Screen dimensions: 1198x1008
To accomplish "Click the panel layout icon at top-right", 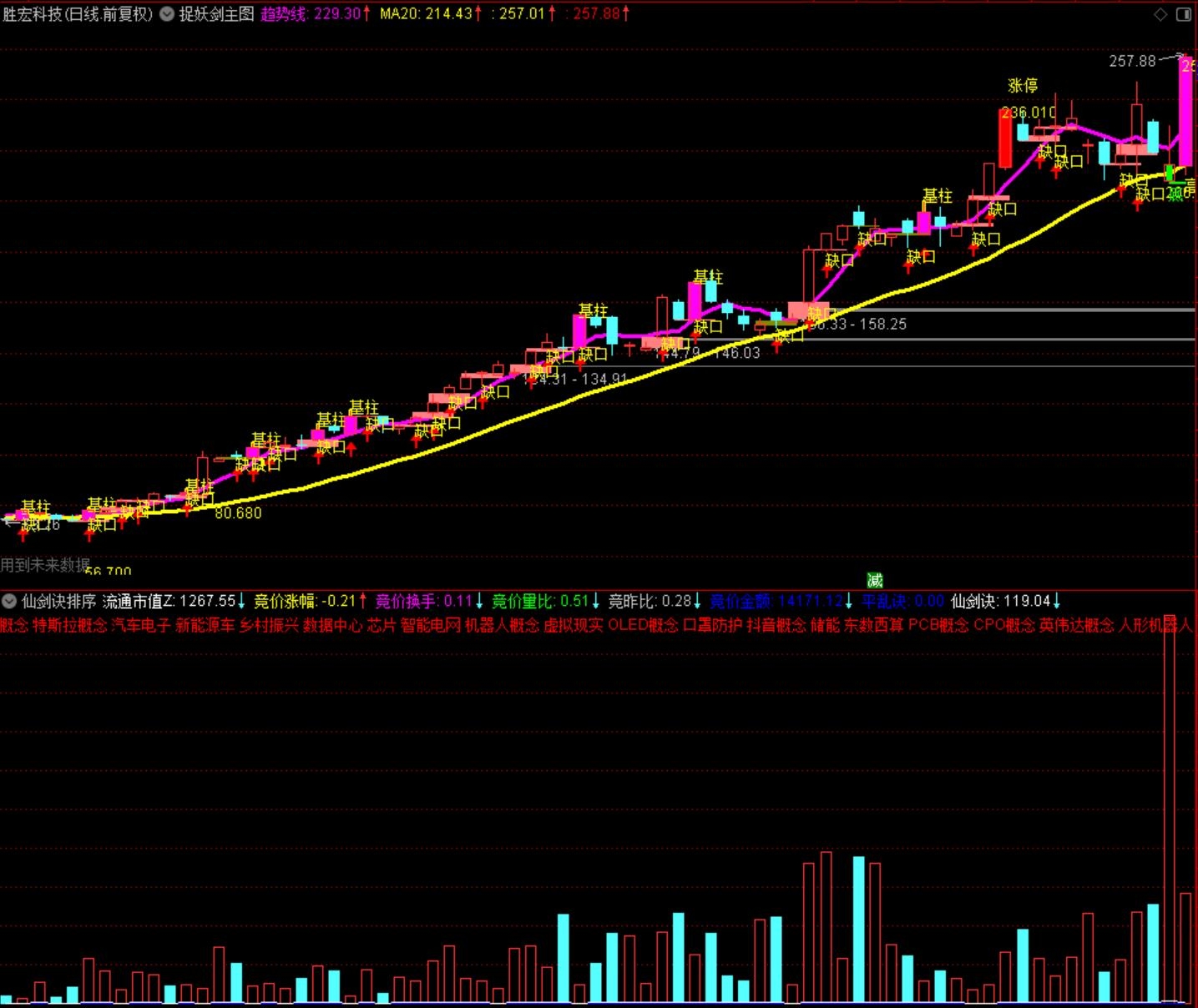I will (x=1184, y=14).
